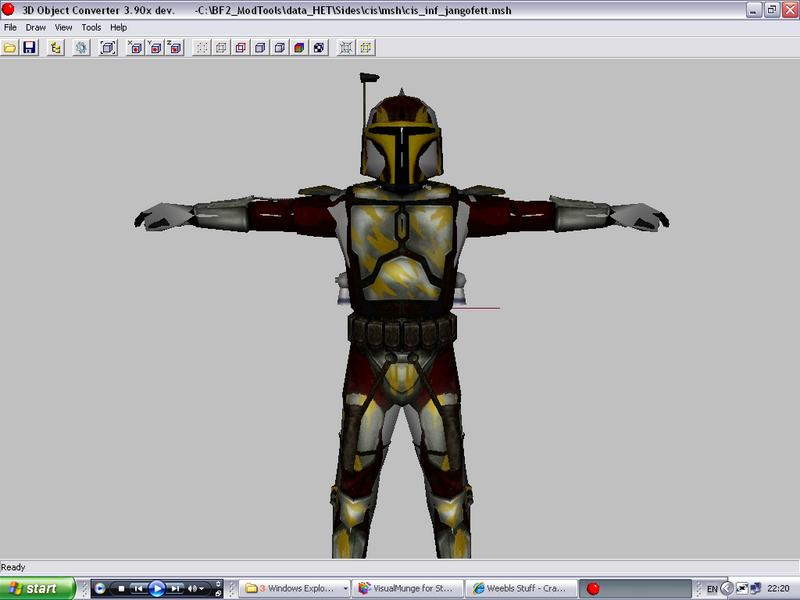Switch to Y axis view
This screenshot has width=800, height=600.
tap(155, 48)
